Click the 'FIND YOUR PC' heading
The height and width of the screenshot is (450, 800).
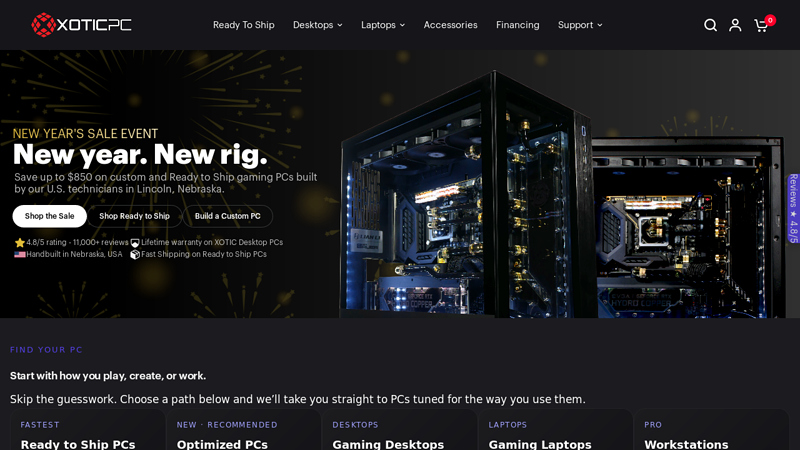[46, 350]
